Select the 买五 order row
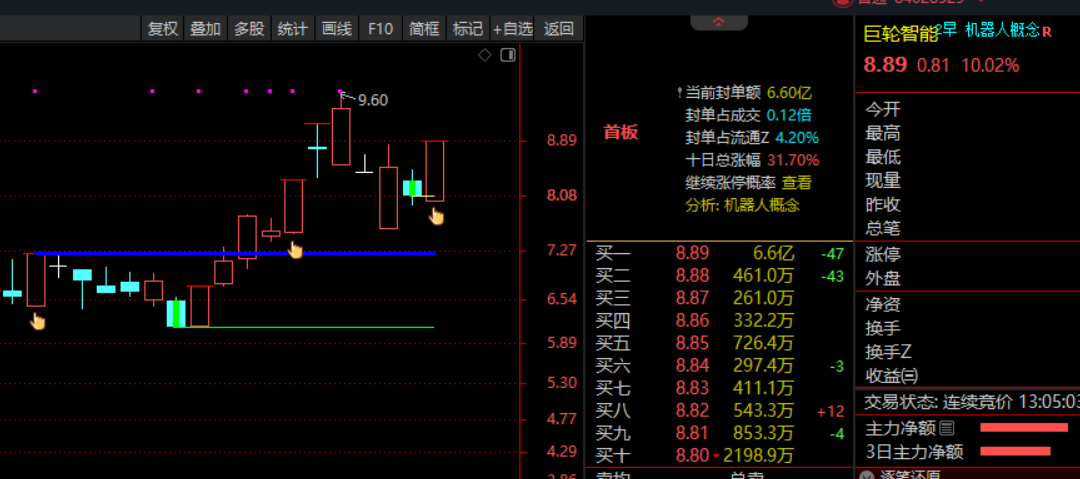 click(719, 343)
